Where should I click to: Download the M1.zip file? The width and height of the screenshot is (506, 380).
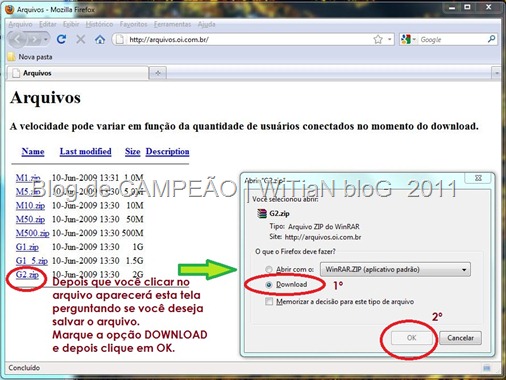tap(28, 178)
